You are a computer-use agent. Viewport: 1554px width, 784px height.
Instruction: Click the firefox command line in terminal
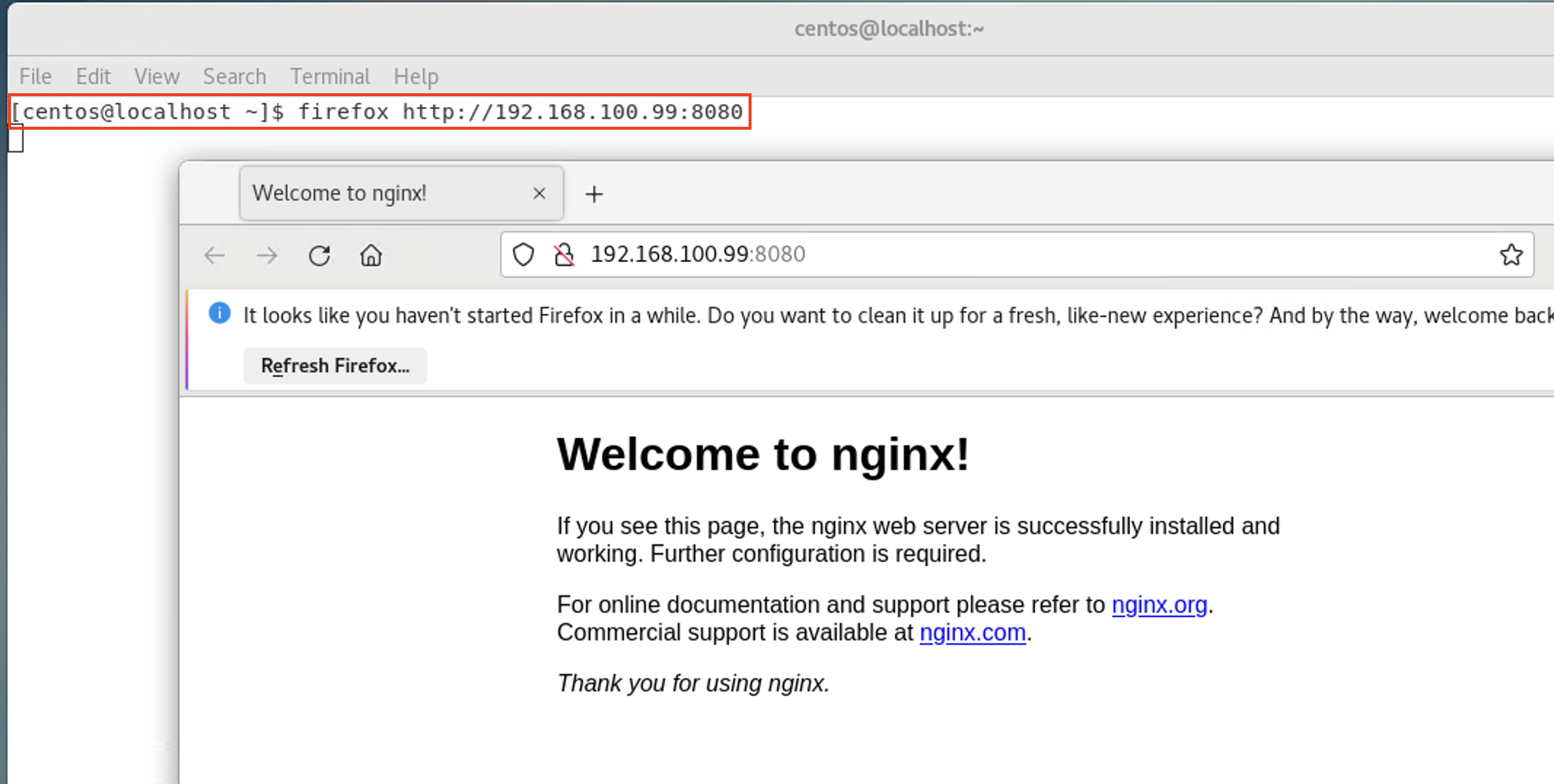point(379,111)
